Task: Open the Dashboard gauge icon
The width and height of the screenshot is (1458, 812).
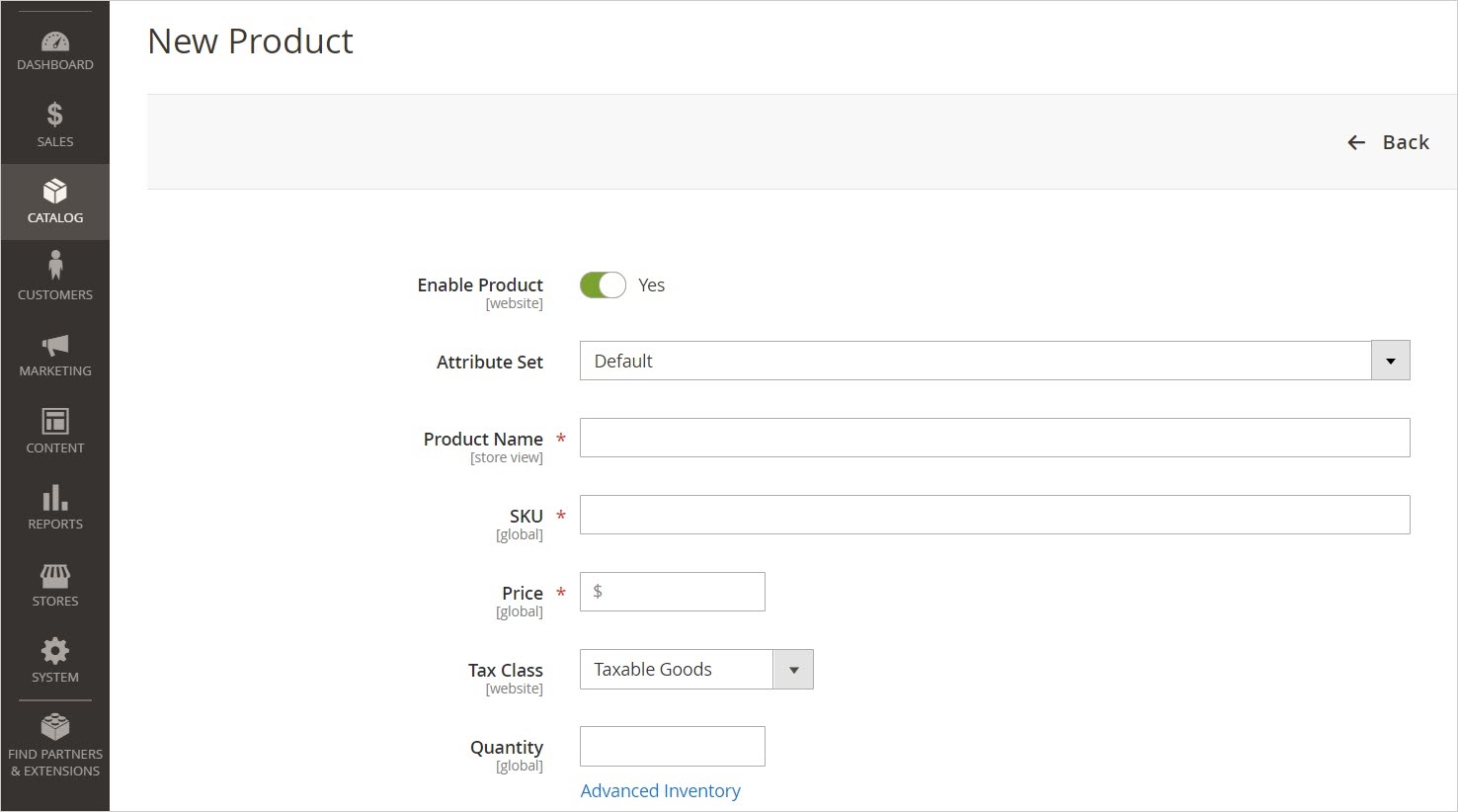Action: click(55, 42)
